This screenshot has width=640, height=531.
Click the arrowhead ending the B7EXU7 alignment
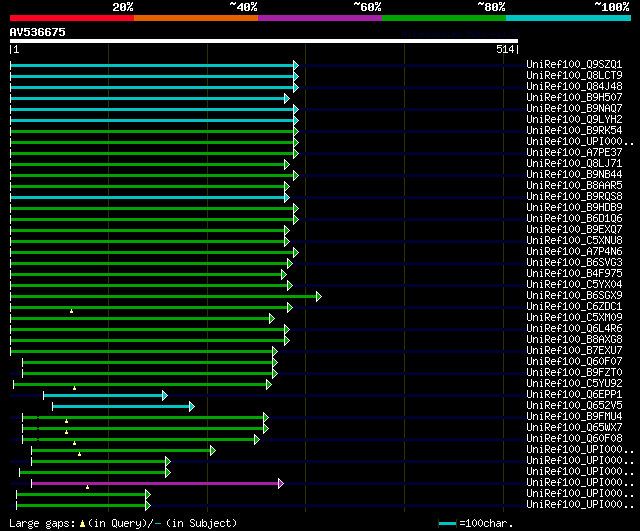(275, 351)
